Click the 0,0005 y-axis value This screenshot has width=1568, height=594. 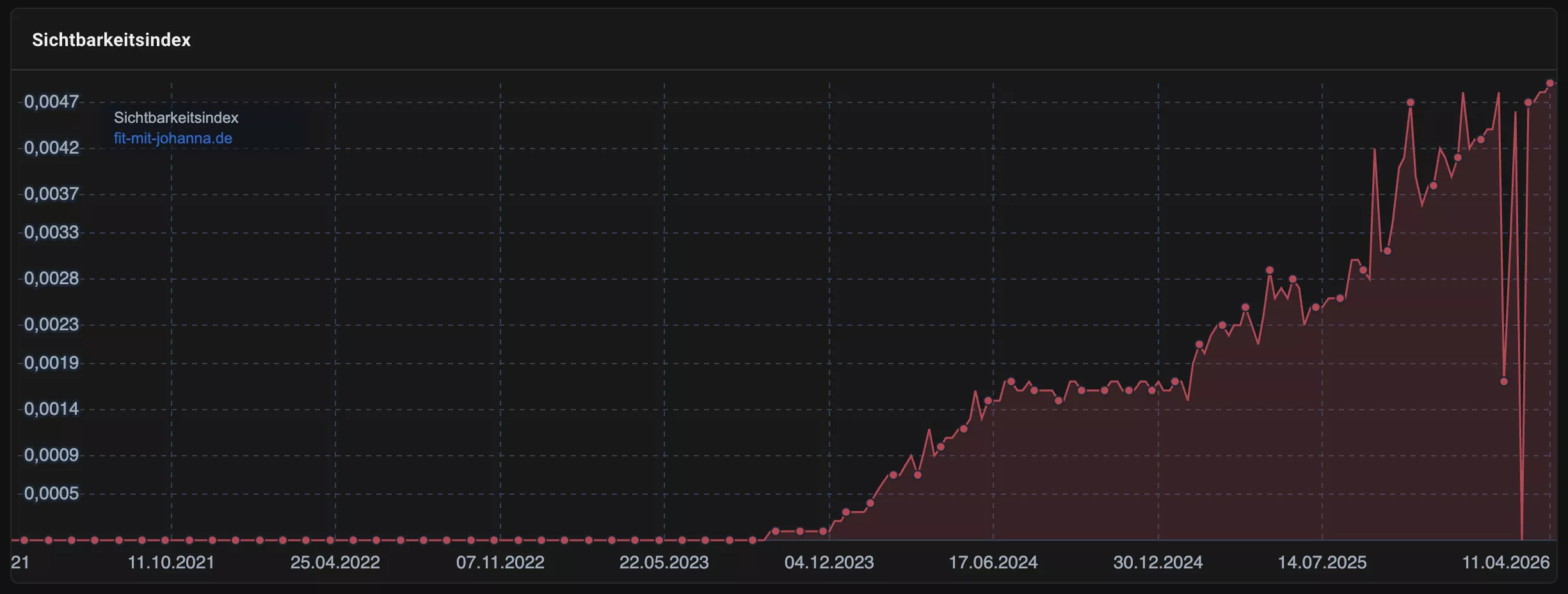tap(51, 494)
